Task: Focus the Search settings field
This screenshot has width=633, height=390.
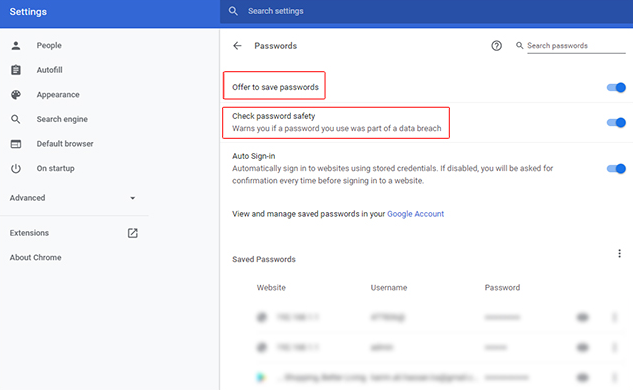Action: pos(426,11)
